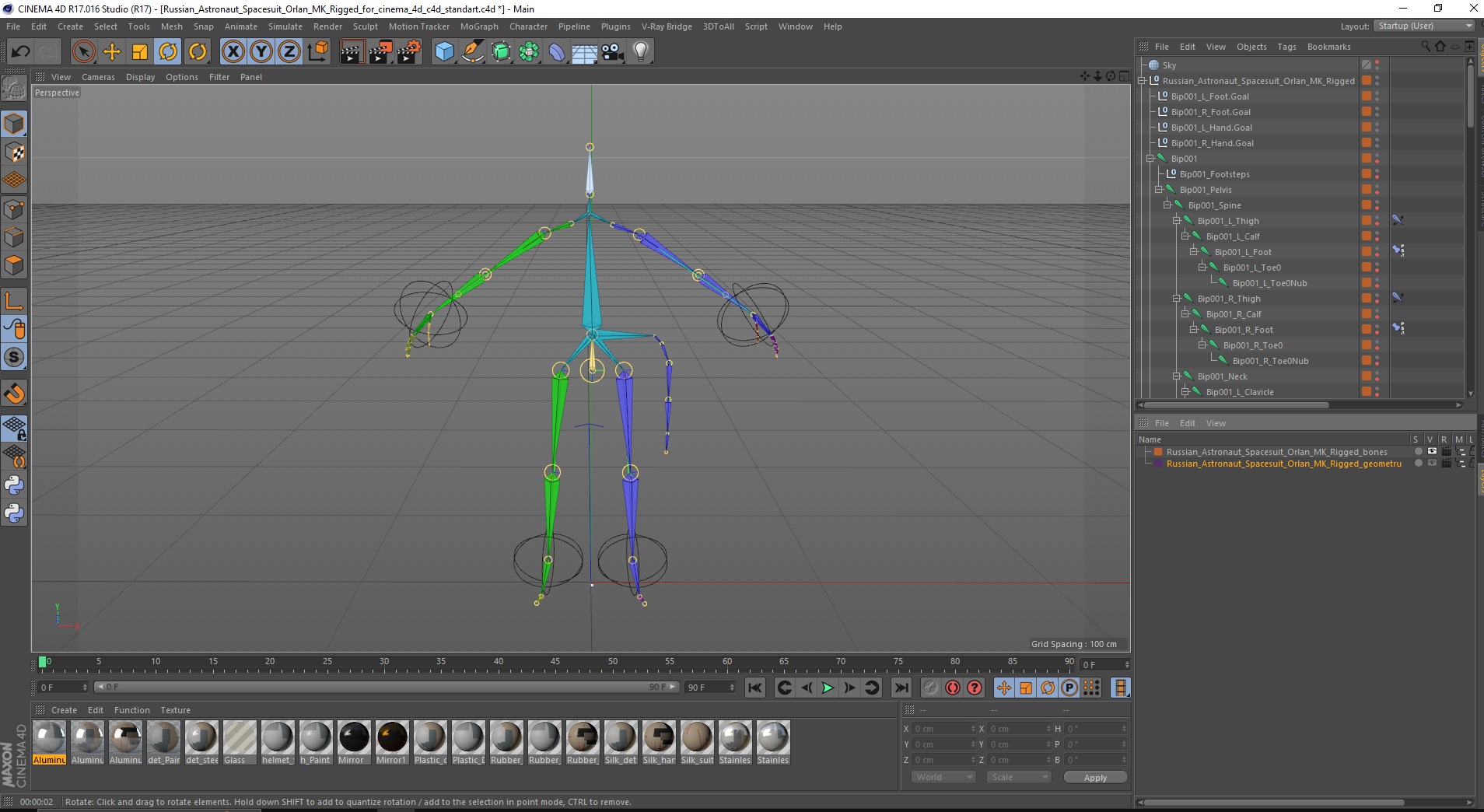Click the orange layer color of Bip001_Spine

(x=1366, y=205)
